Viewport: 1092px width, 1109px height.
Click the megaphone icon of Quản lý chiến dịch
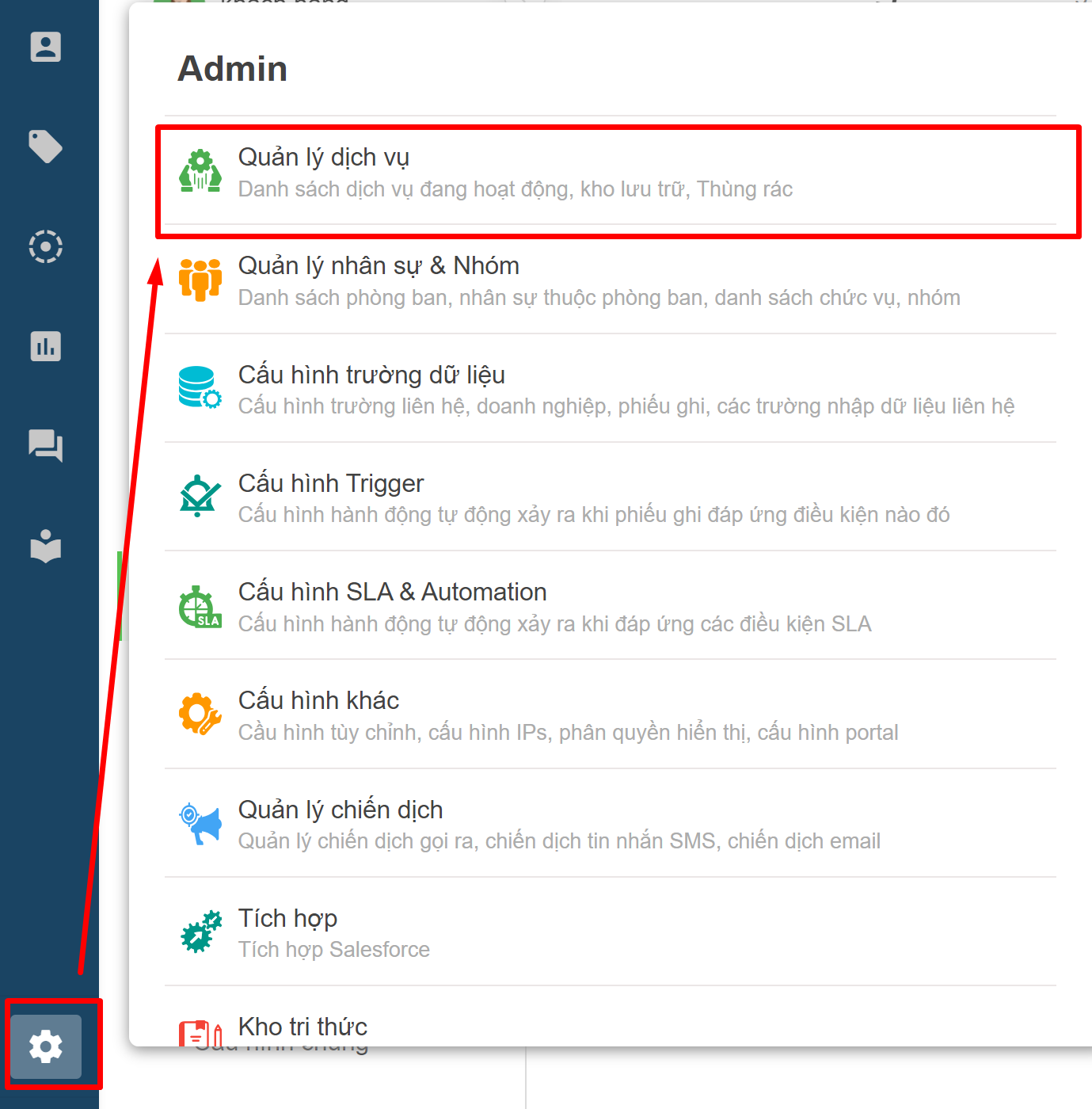(x=200, y=824)
